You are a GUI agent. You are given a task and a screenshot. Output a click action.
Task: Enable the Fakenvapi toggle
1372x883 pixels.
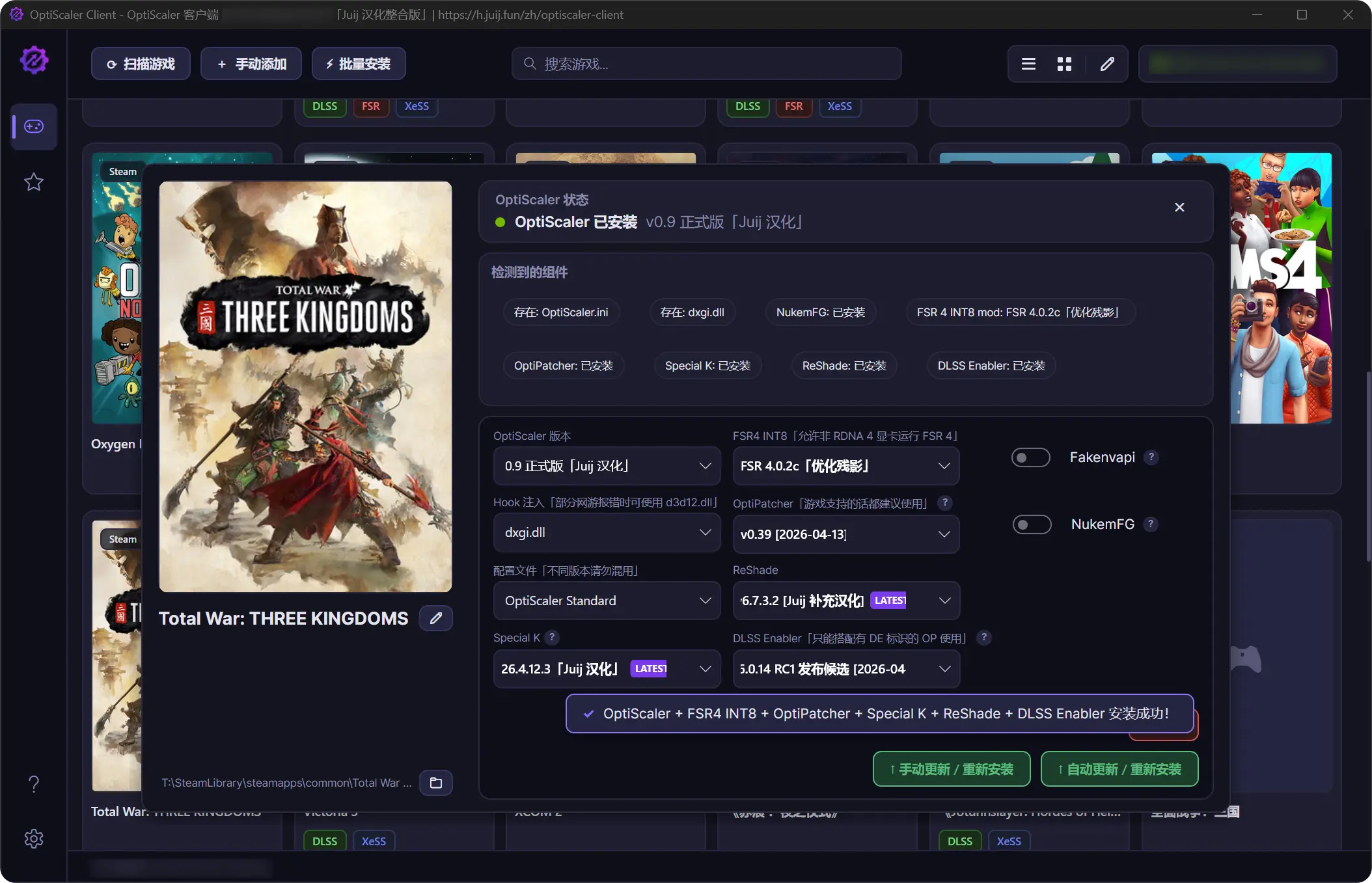point(1031,457)
